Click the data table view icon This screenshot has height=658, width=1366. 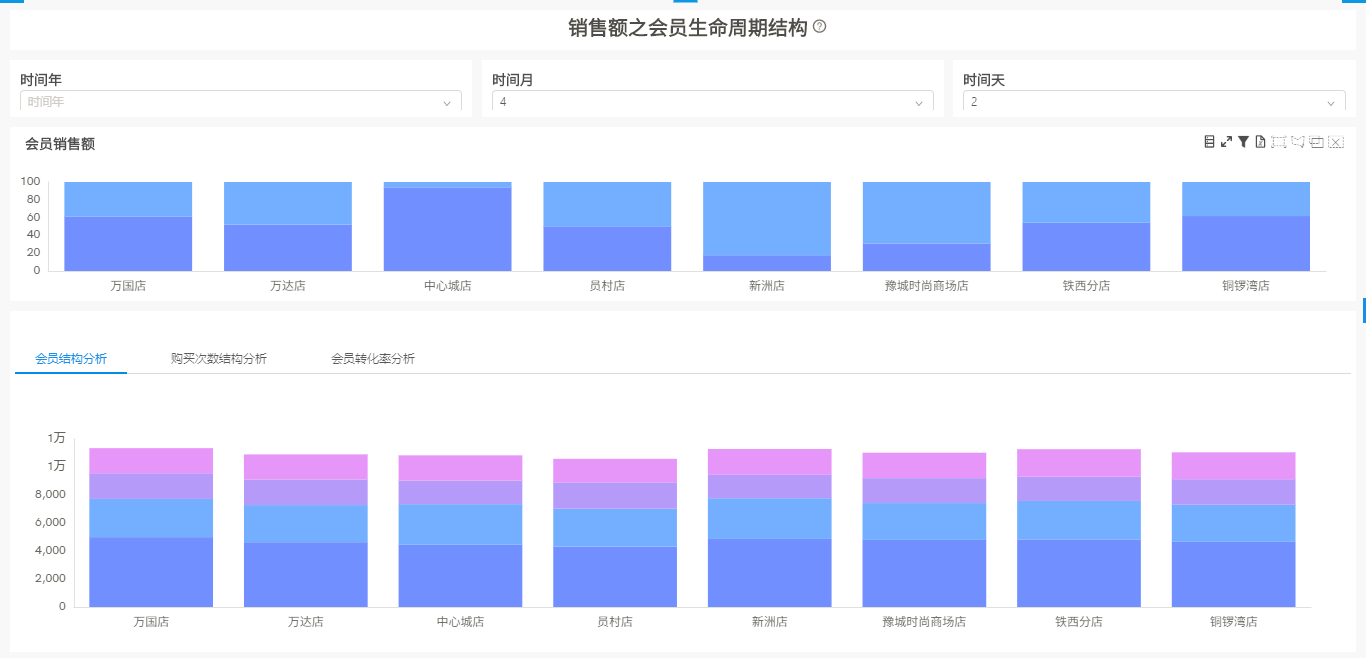(1209, 142)
